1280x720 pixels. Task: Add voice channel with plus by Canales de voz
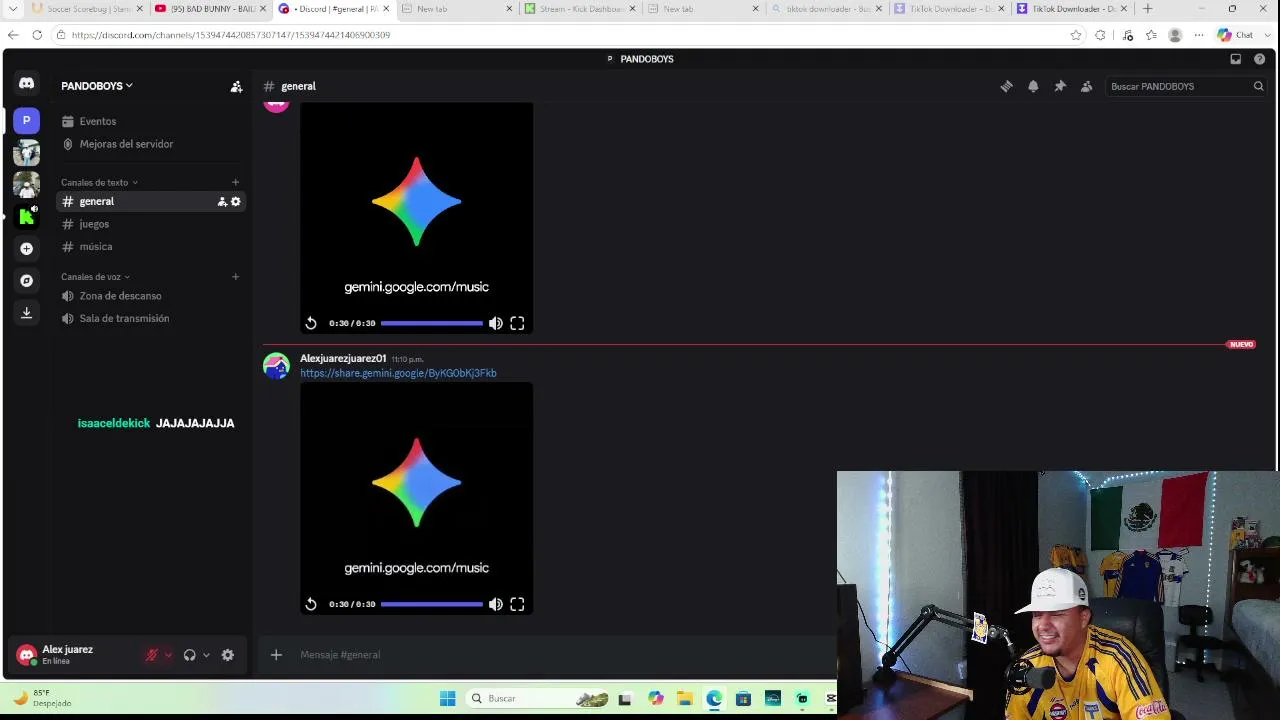(x=235, y=277)
